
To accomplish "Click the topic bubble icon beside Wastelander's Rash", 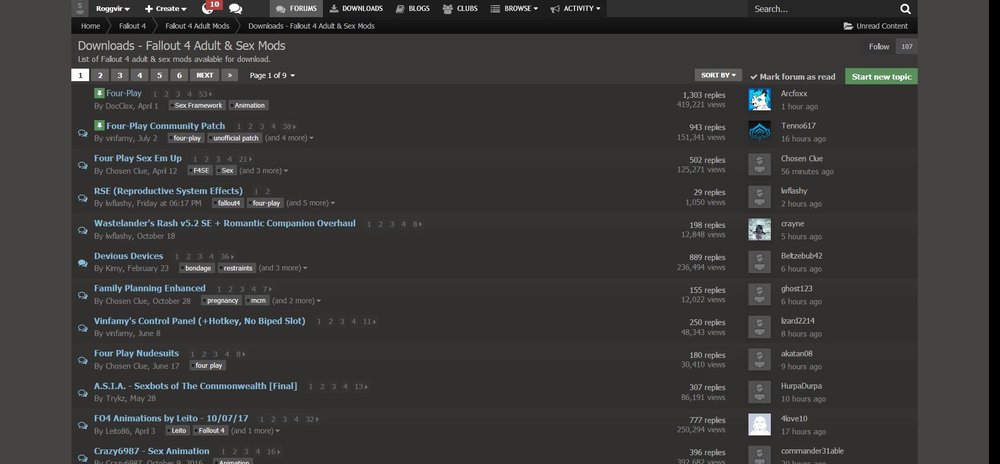I will click(83, 230).
